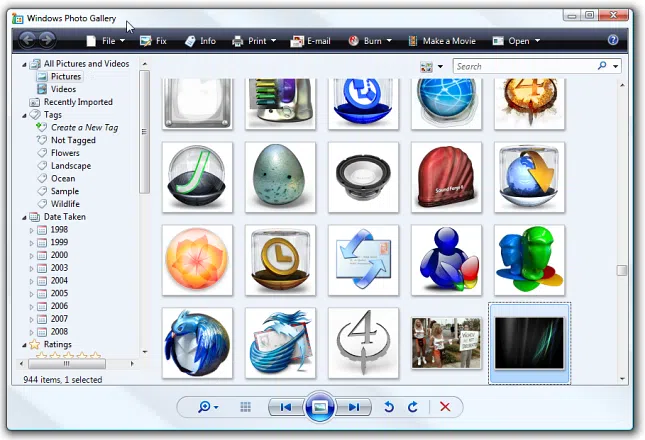
Task: Click Make a Movie
Action: coord(442,41)
